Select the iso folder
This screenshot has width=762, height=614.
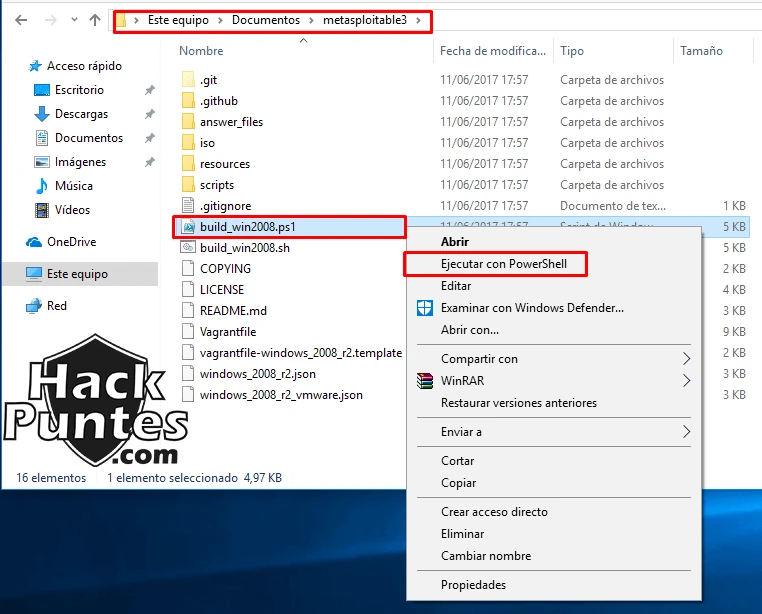pos(207,143)
